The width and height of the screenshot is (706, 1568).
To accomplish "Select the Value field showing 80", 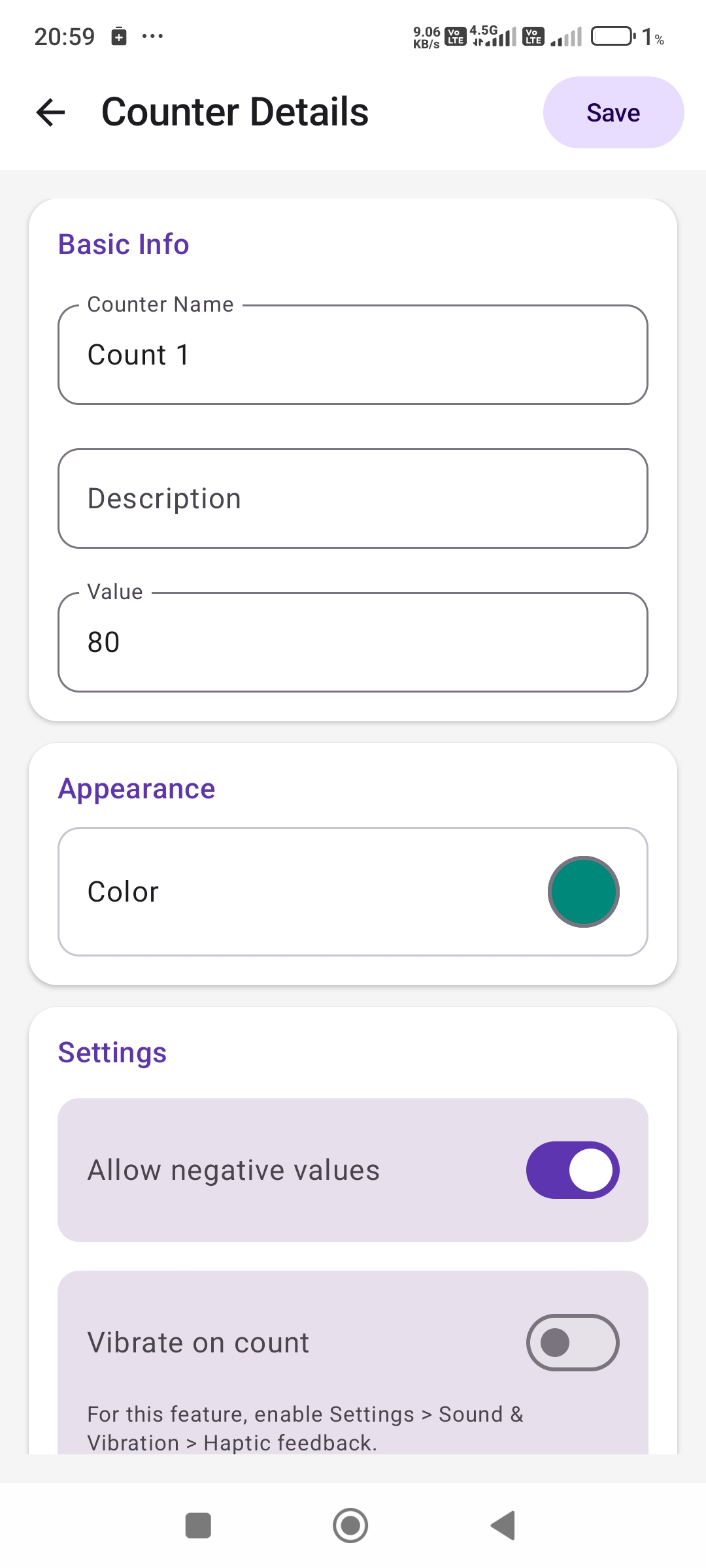I will click(x=353, y=642).
